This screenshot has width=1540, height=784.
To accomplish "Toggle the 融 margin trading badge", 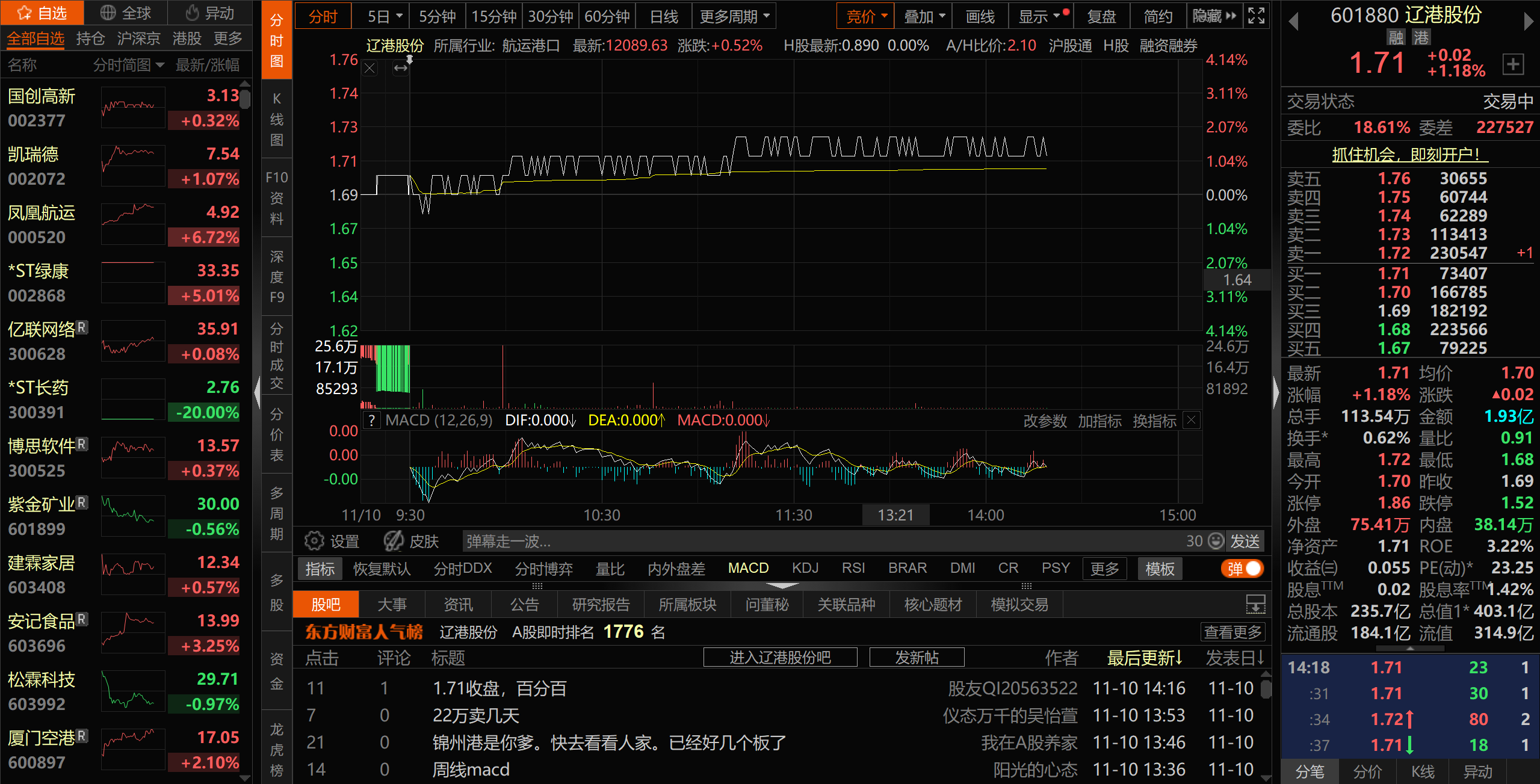I will [x=1396, y=38].
